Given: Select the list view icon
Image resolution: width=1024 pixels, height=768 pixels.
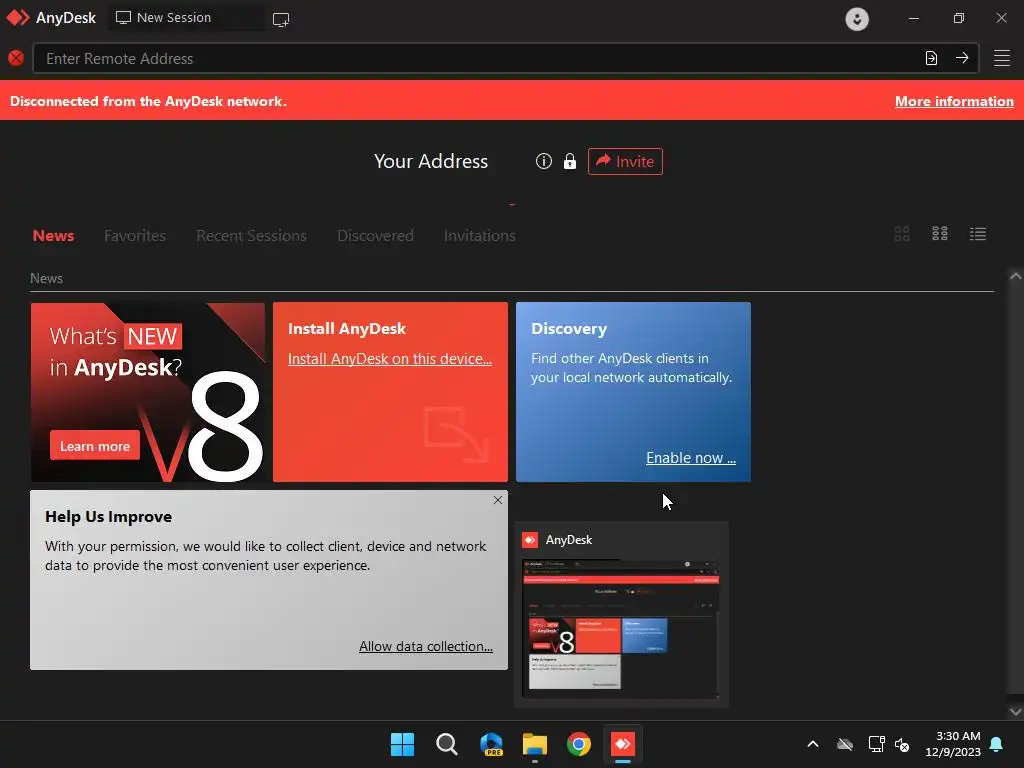Looking at the screenshot, I should 978,234.
